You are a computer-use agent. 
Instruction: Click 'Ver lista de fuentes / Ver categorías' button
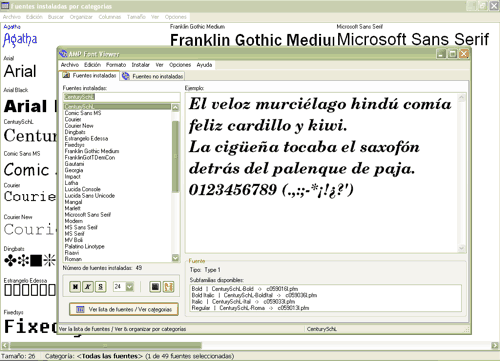[123, 309]
